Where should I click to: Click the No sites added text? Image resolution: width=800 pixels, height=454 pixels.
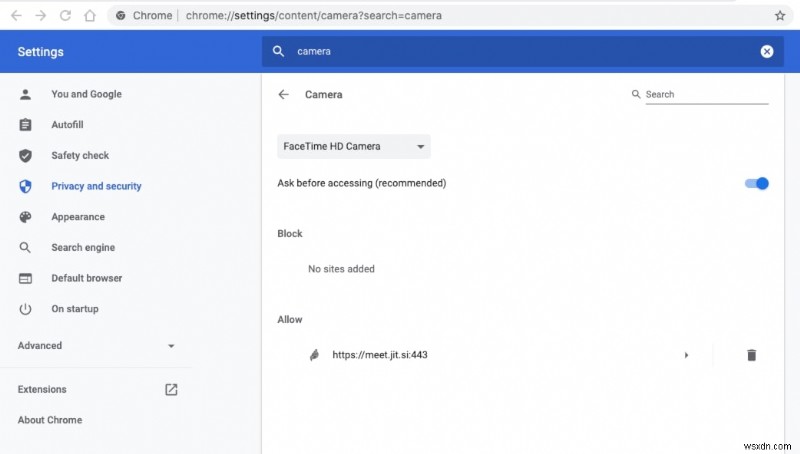click(x=341, y=269)
